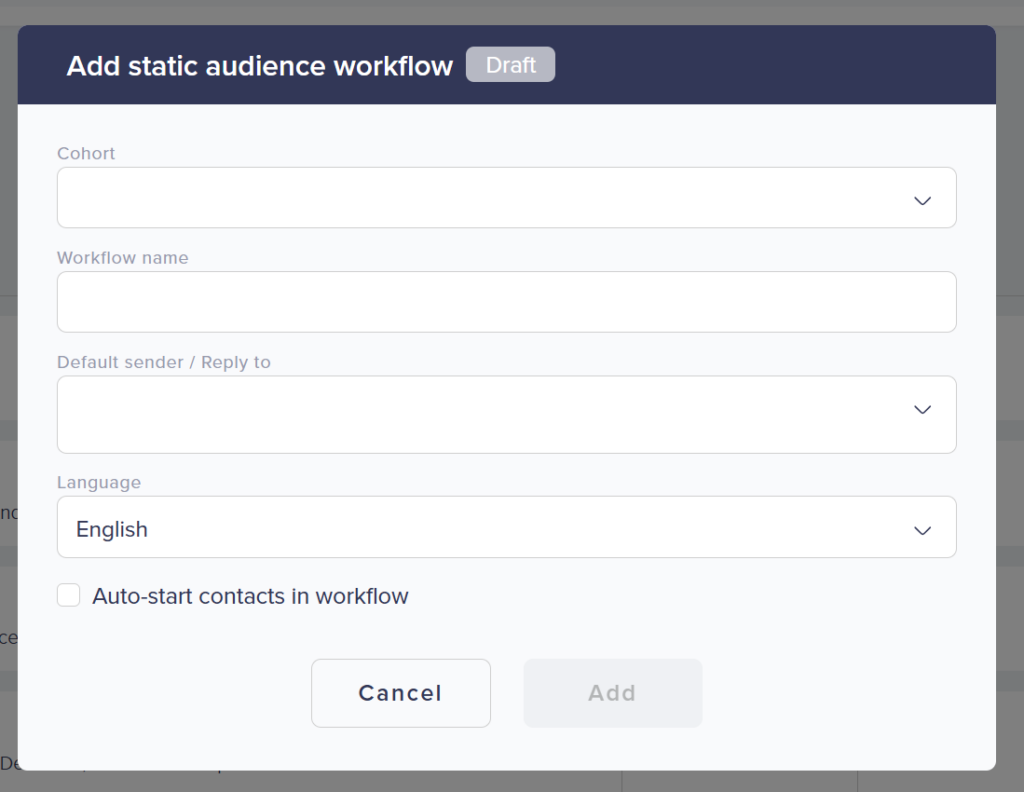Click the Workflow name field label
Viewport: 1024px width, 792px height.
click(122, 258)
